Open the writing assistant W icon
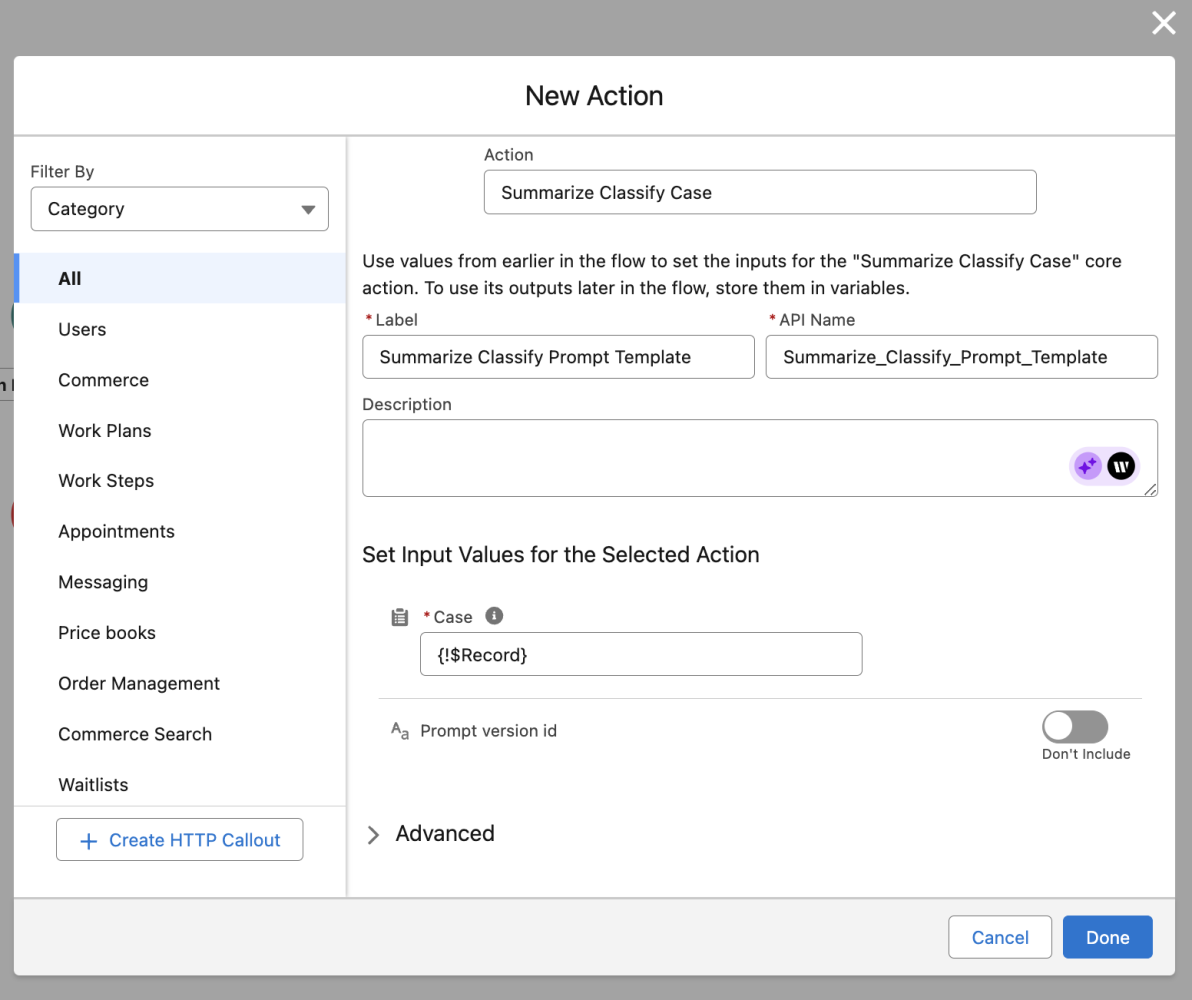 tap(1121, 465)
